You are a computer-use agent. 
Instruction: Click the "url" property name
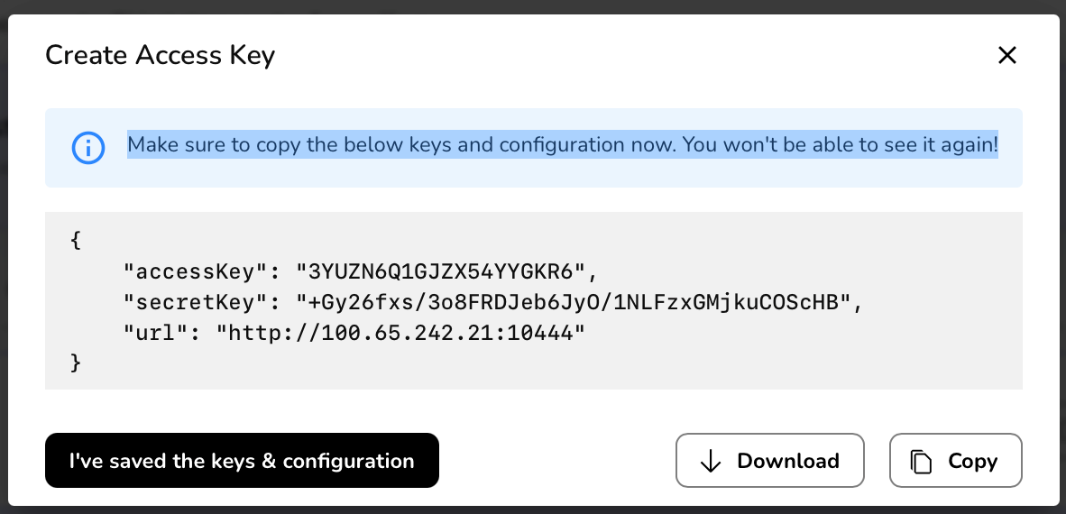point(152,331)
